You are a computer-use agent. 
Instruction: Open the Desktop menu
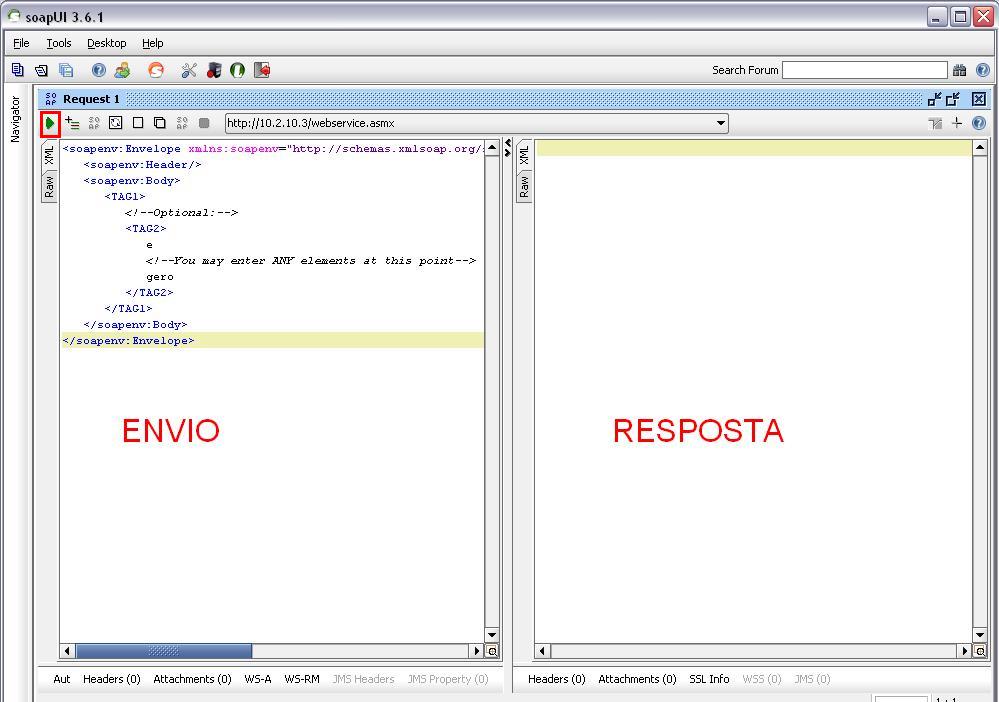[106, 43]
